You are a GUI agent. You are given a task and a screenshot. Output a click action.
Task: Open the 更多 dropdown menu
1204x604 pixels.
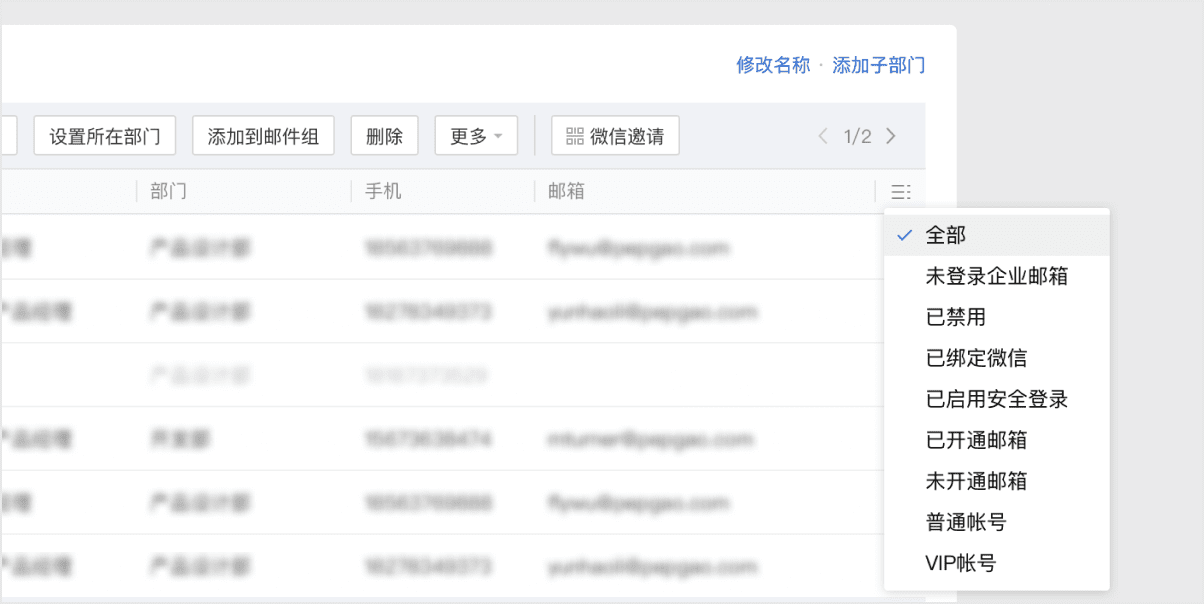point(476,135)
